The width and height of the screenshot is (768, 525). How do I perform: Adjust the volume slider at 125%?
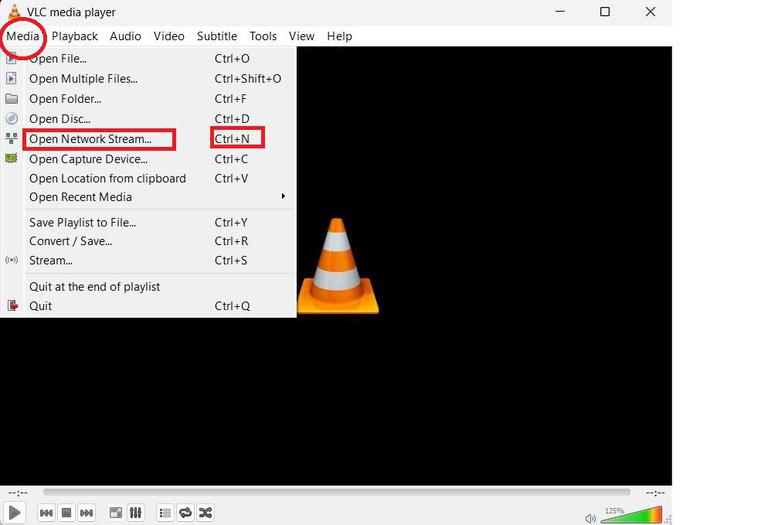tap(631, 515)
